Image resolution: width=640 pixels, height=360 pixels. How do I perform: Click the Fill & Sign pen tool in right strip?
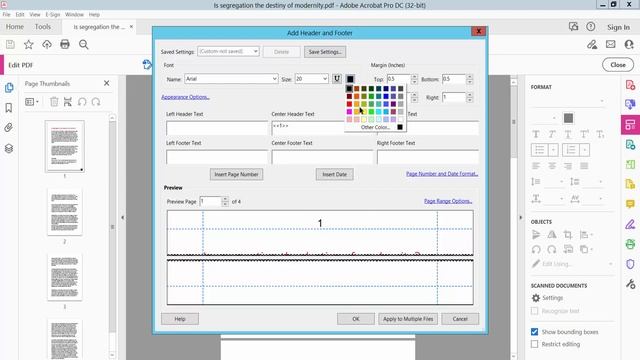coord(630,224)
